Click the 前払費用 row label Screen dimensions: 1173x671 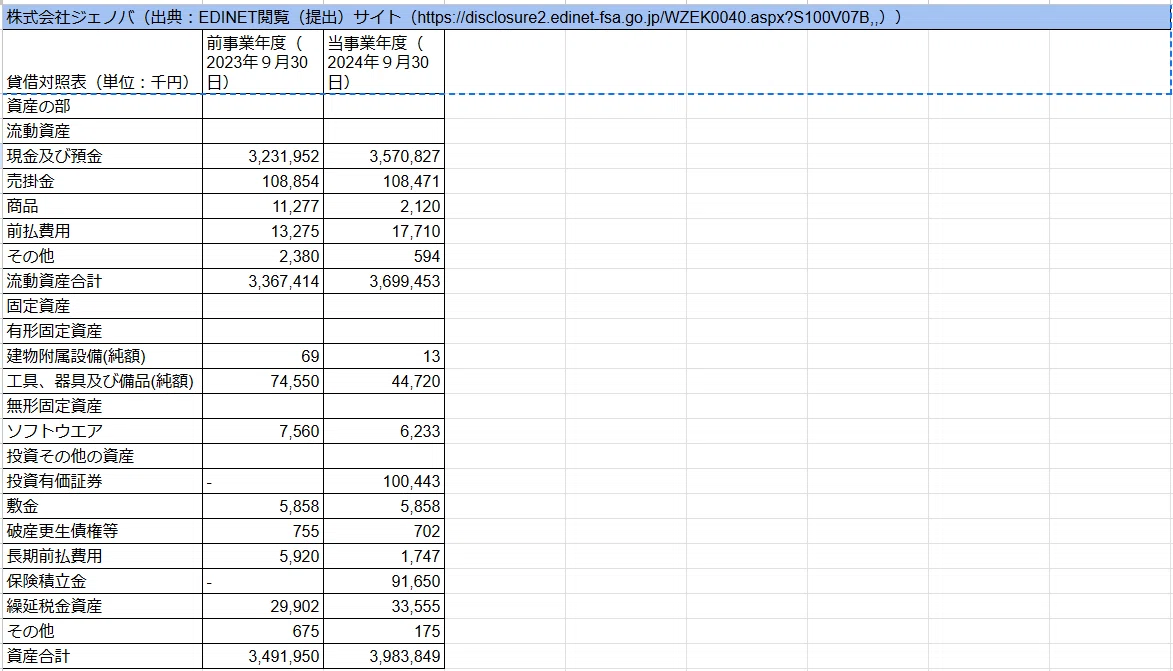pyautogui.click(x=102, y=232)
